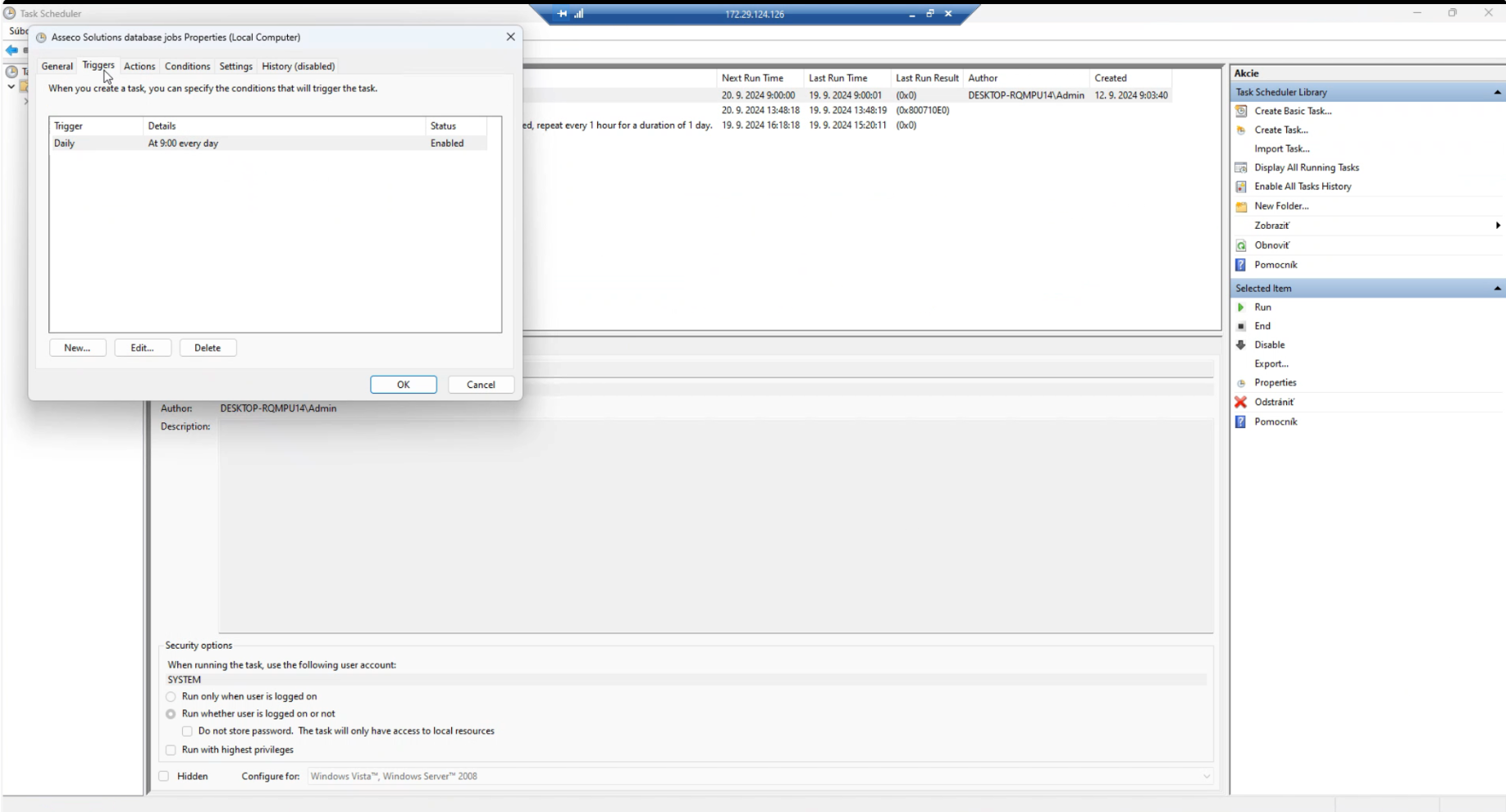Image resolution: width=1506 pixels, height=812 pixels.
Task: Toggle the Hidden checkbox
Action: click(164, 776)
